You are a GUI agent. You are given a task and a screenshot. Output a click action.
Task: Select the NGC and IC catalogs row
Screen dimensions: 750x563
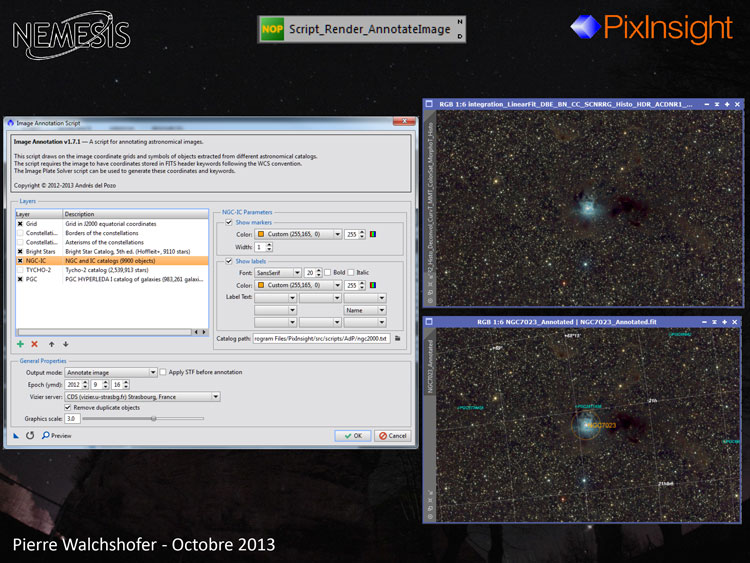click(x=112, y=261)
